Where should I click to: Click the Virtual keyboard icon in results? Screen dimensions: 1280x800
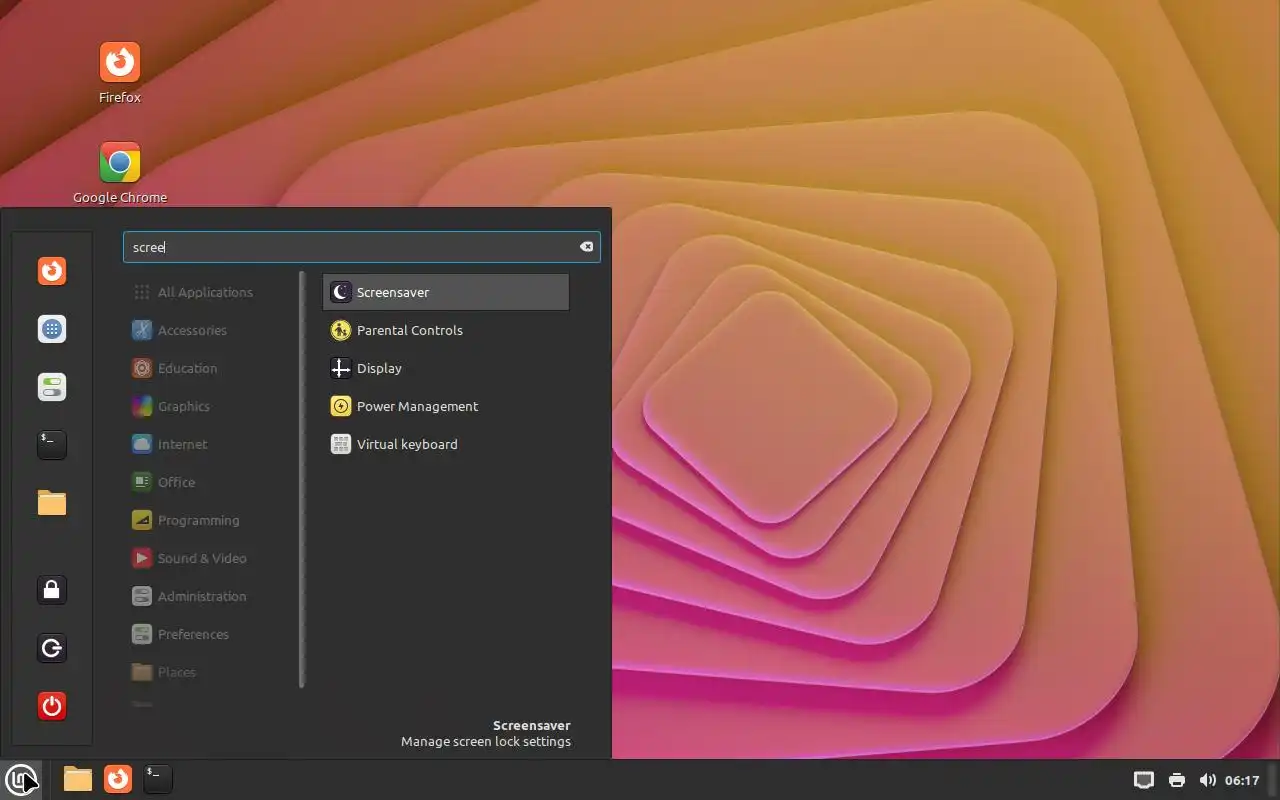click(341, 444)
